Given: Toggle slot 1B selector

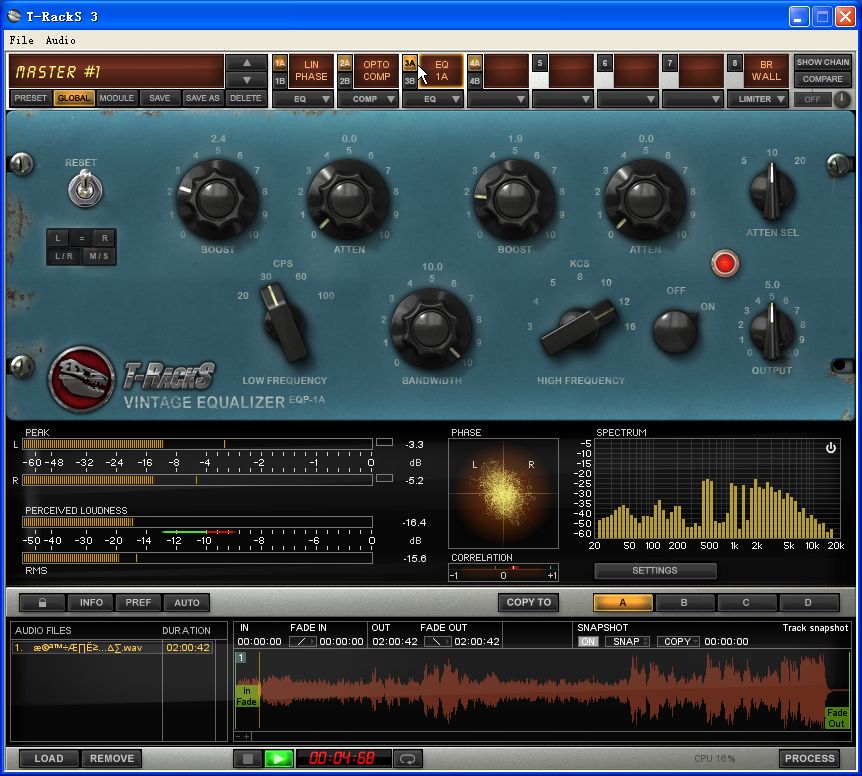Looking at the screenshot, I should pyautogui.click(x=280, y=81).
